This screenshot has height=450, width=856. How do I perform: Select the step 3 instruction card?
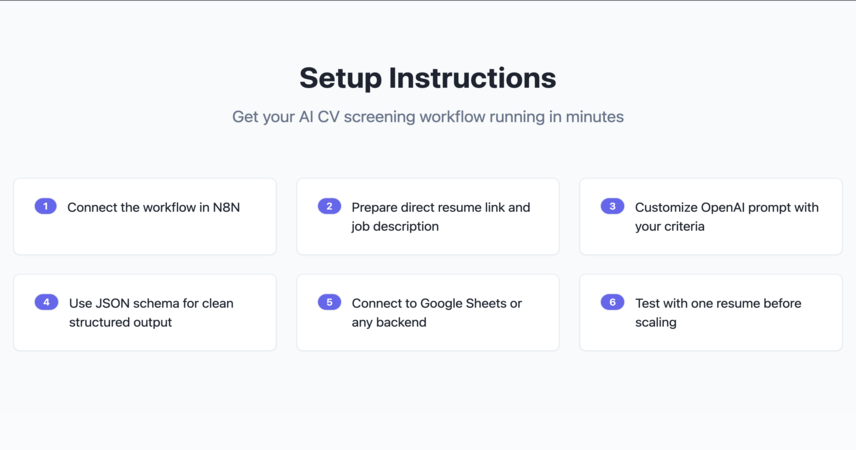pyautogui.click(x=711, y=216)
